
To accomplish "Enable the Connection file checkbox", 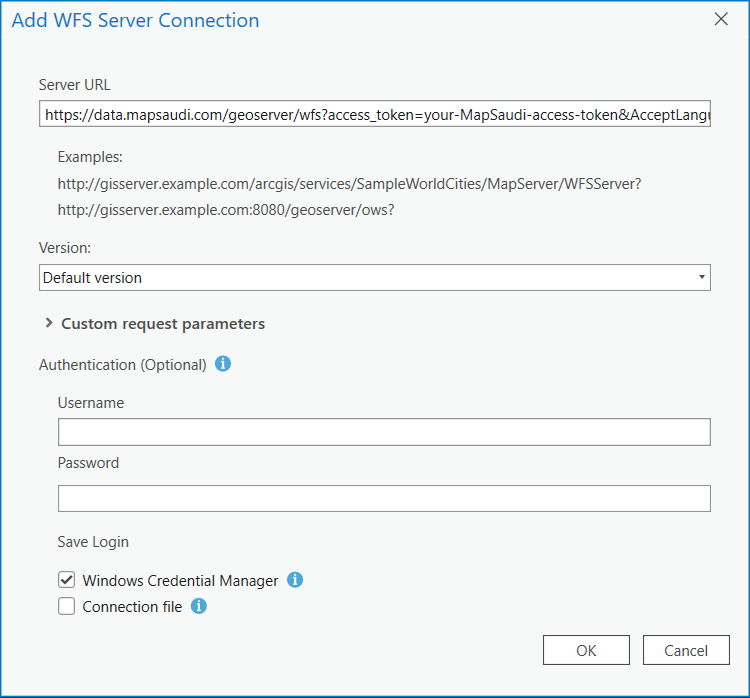I will (67, 606).
